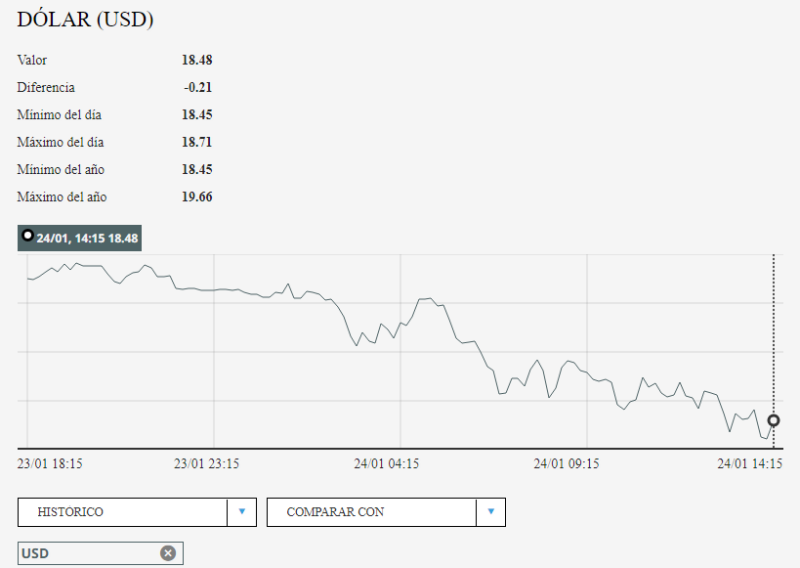Click the circle icon in the chart tooltip
The image size is (800, 568).
click(x=28, y=235)
